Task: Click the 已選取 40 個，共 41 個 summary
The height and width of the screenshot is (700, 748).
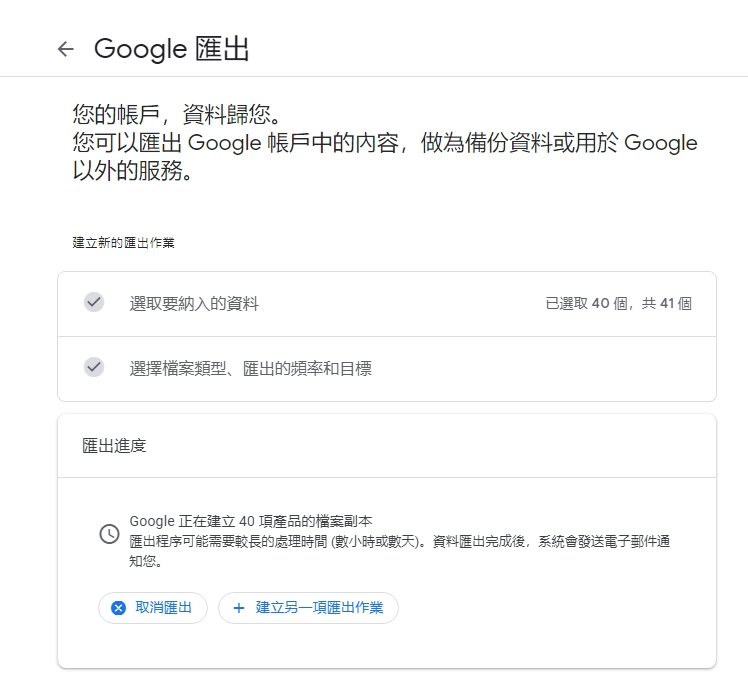Action: (618, 303)
